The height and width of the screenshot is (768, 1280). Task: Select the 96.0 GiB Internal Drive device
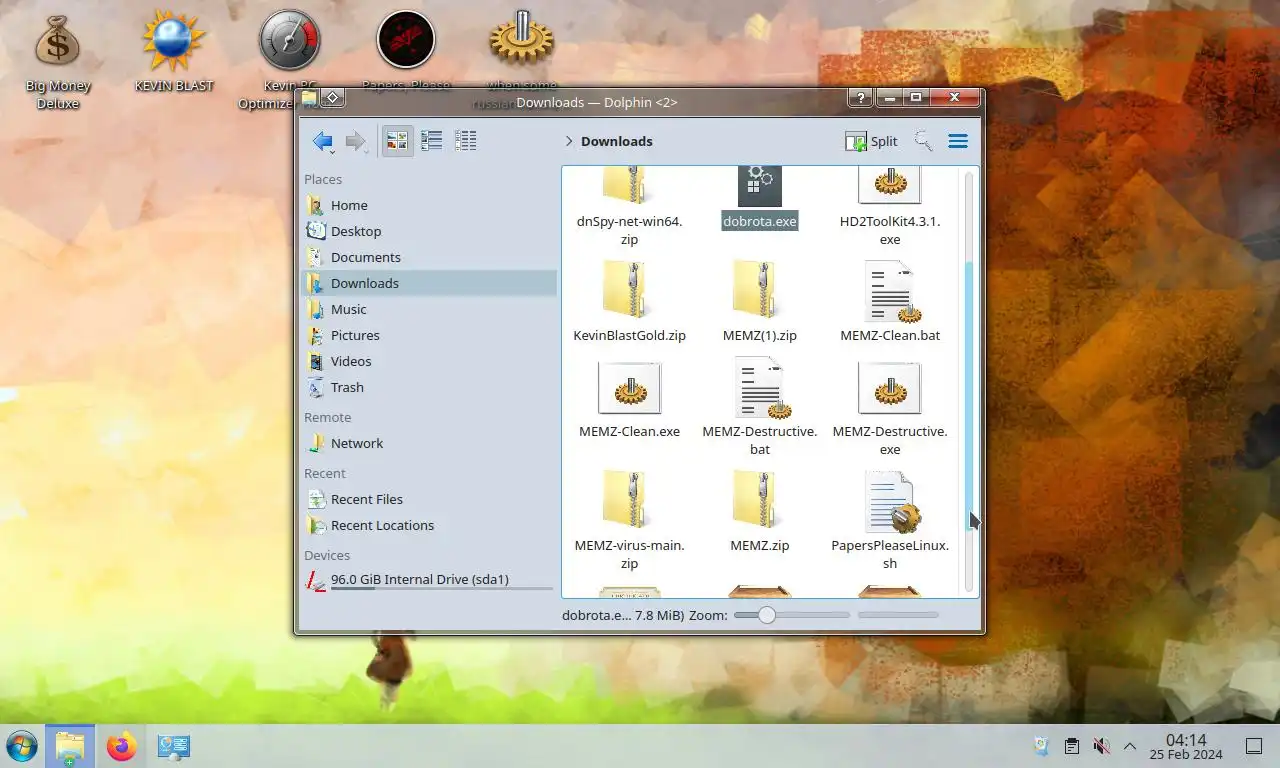pyautogui.click(x=429, y=580)
